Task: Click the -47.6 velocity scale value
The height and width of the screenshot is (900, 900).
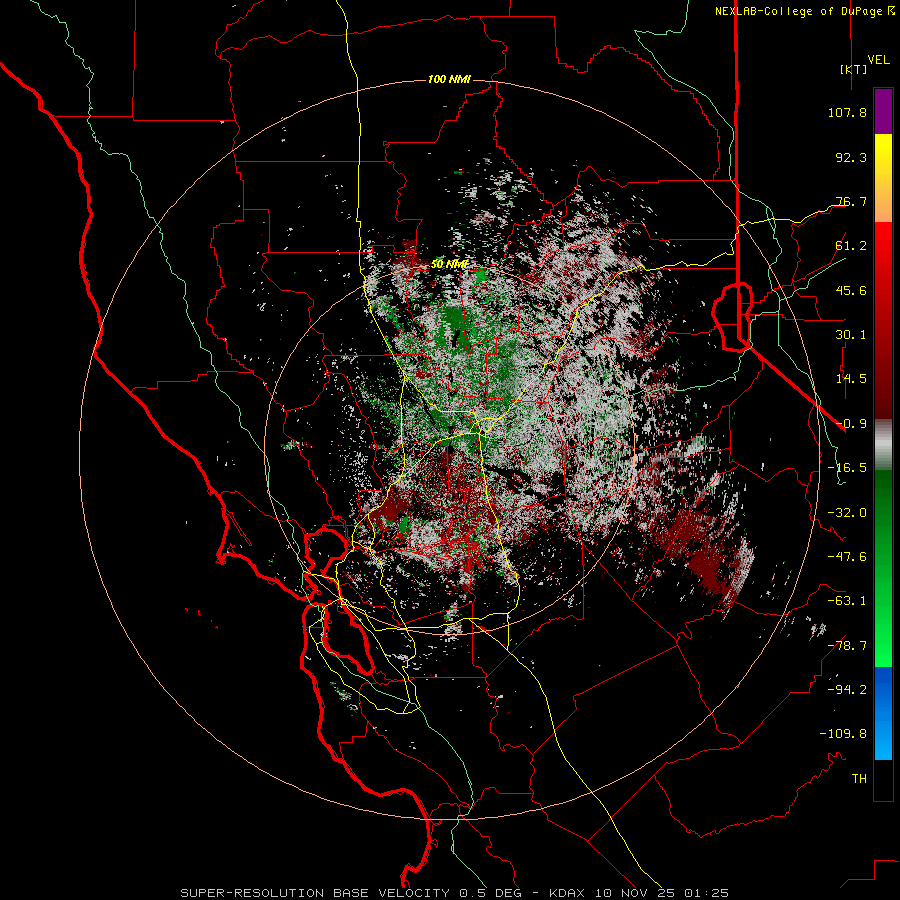Action: pyautogui.click(x=847, y=557)
